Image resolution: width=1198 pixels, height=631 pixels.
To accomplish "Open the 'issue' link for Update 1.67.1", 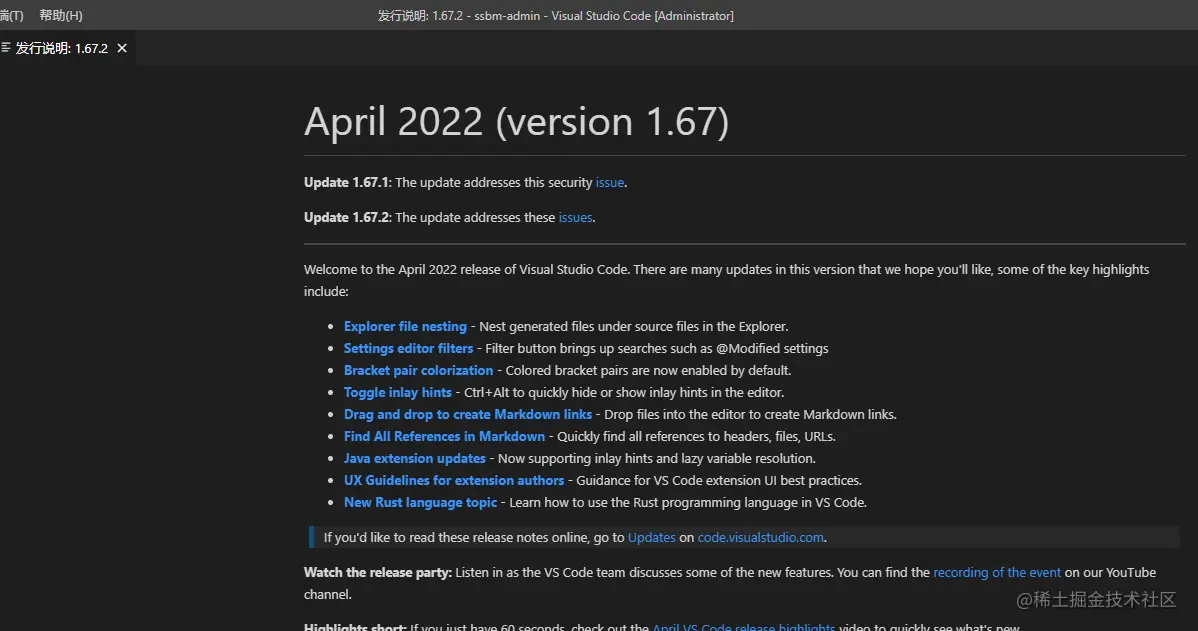I will [610, 183].
